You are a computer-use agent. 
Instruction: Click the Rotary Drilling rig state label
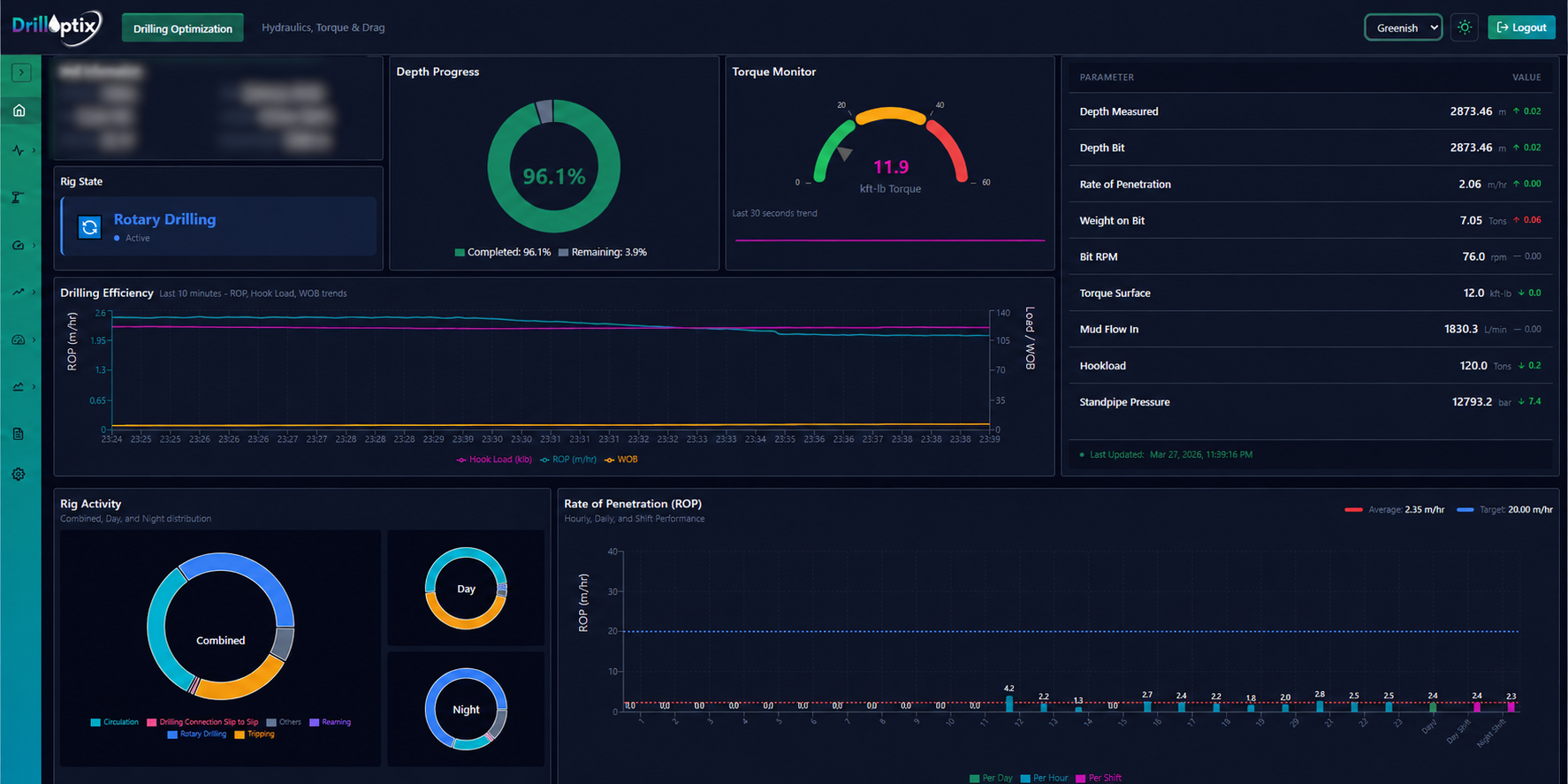coord(164,219)
